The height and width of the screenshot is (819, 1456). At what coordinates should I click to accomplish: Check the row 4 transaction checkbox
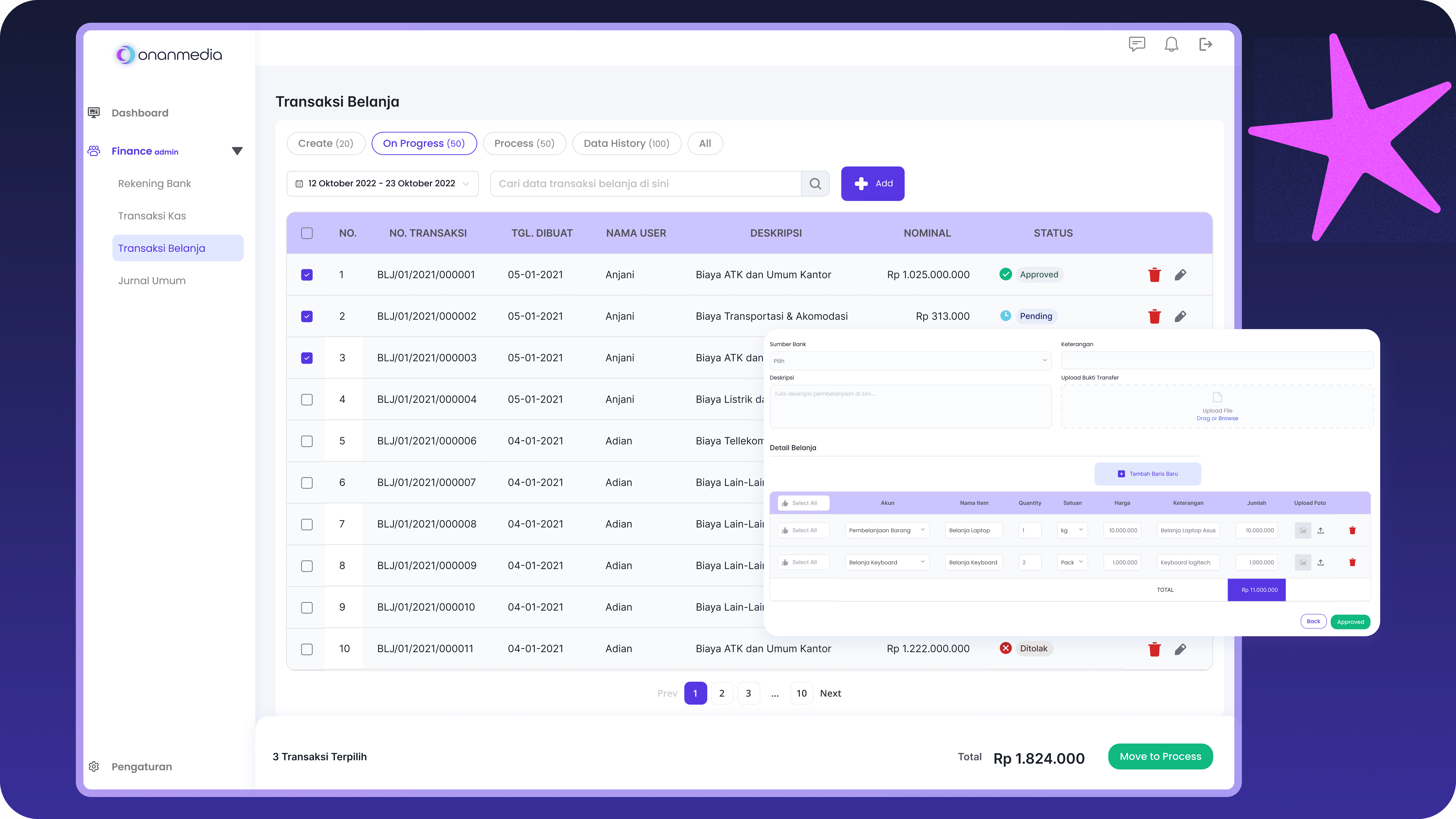pyautogui.click(x=307, y=400)
